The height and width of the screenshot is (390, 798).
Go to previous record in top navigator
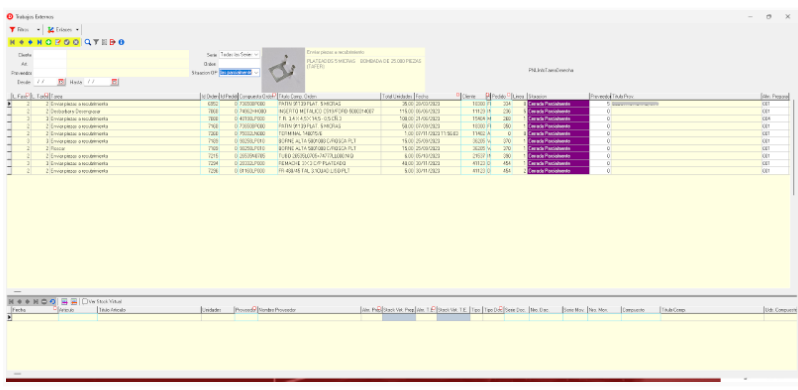(21, 42)
